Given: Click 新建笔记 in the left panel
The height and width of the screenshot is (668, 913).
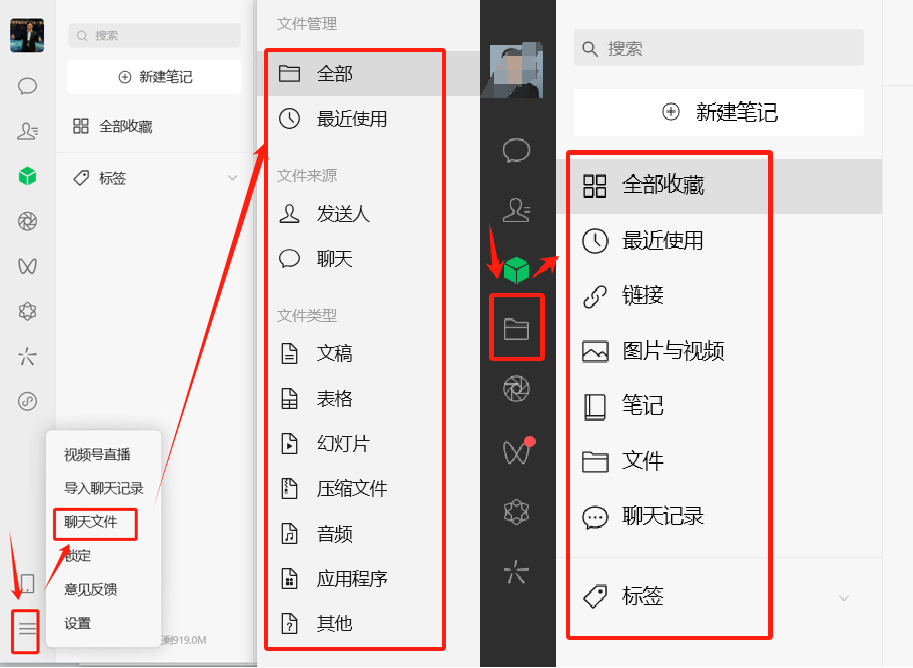Looking at the screenshot, I should [x=154, y=77].
